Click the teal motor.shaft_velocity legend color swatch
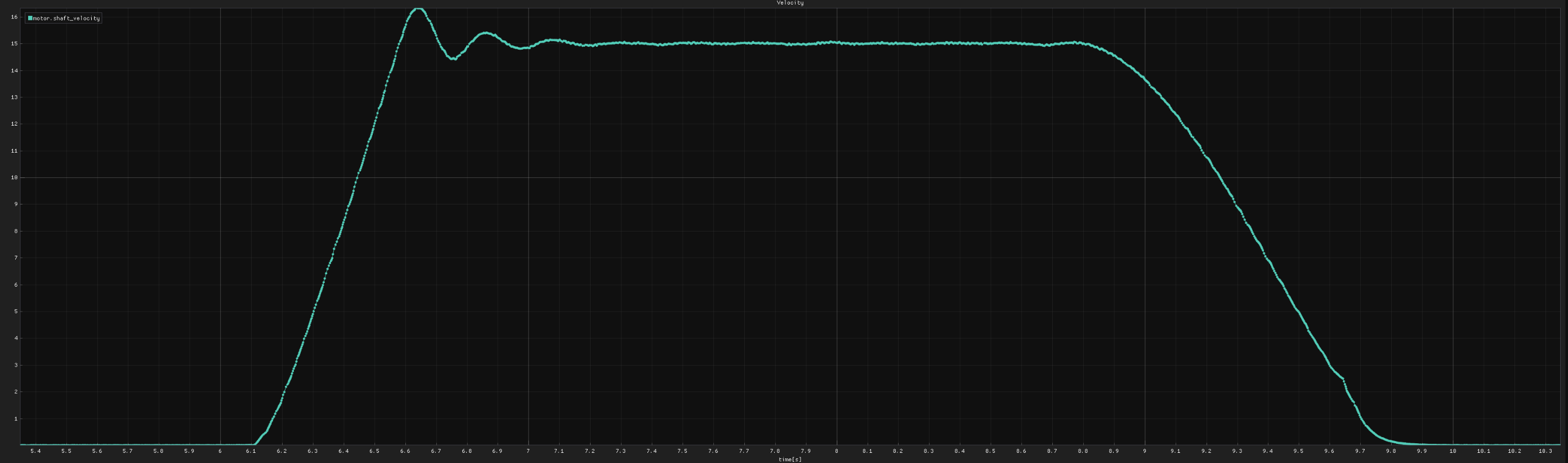 [x=30, y=18]
